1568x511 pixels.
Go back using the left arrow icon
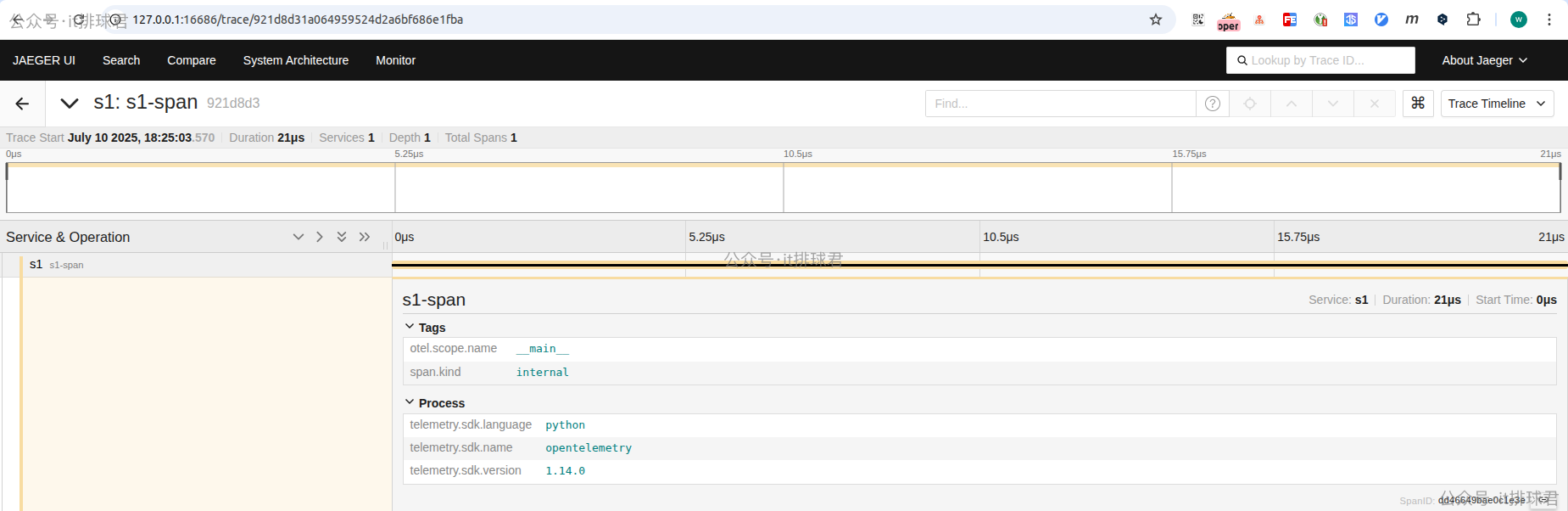pyautogui.click(x=22, y=104)
